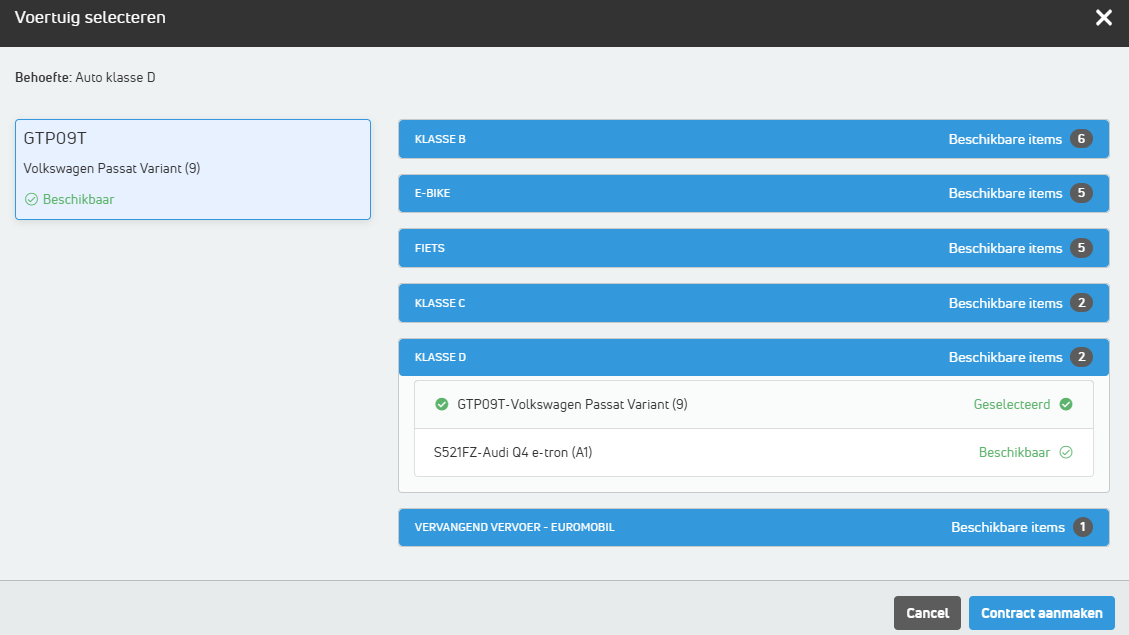Click Beschikbaar status icon in GTP09T card
This screenshot has width=1129, height=635.
coord(31,200)
